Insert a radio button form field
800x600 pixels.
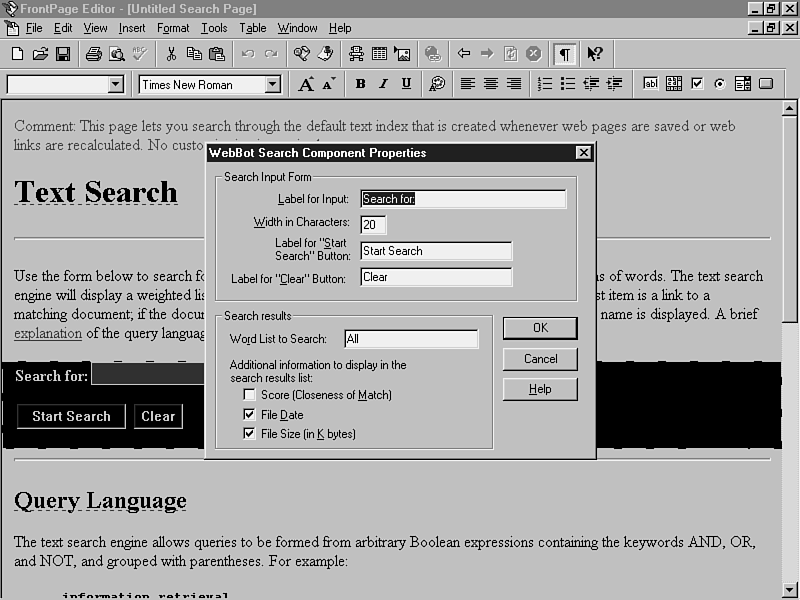(x=720, y=84)
